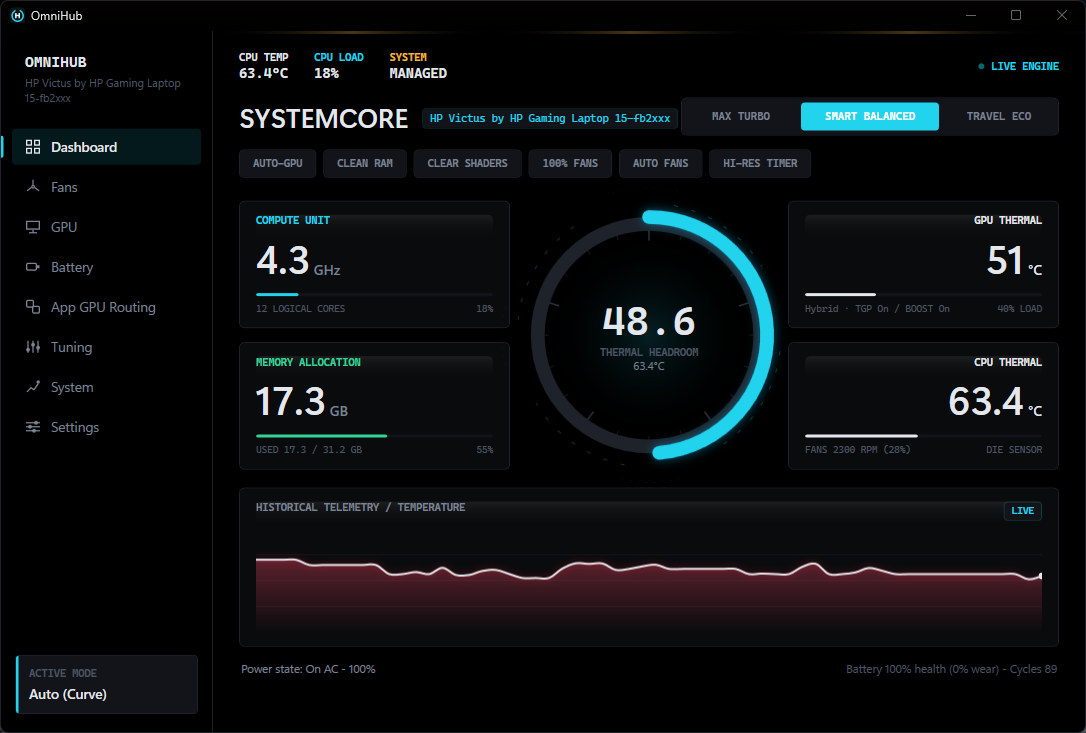Click the OmniHub logo in title bar

17,15
